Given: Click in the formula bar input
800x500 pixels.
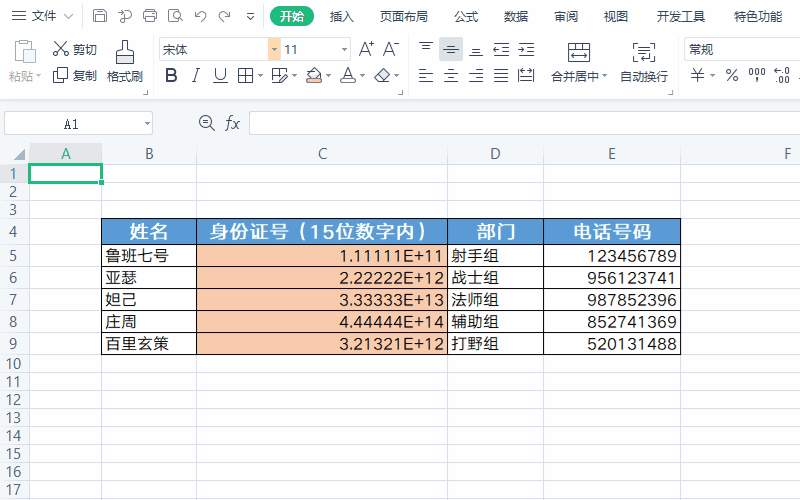Looking at the screenshot, I should [x=524, y=123].
